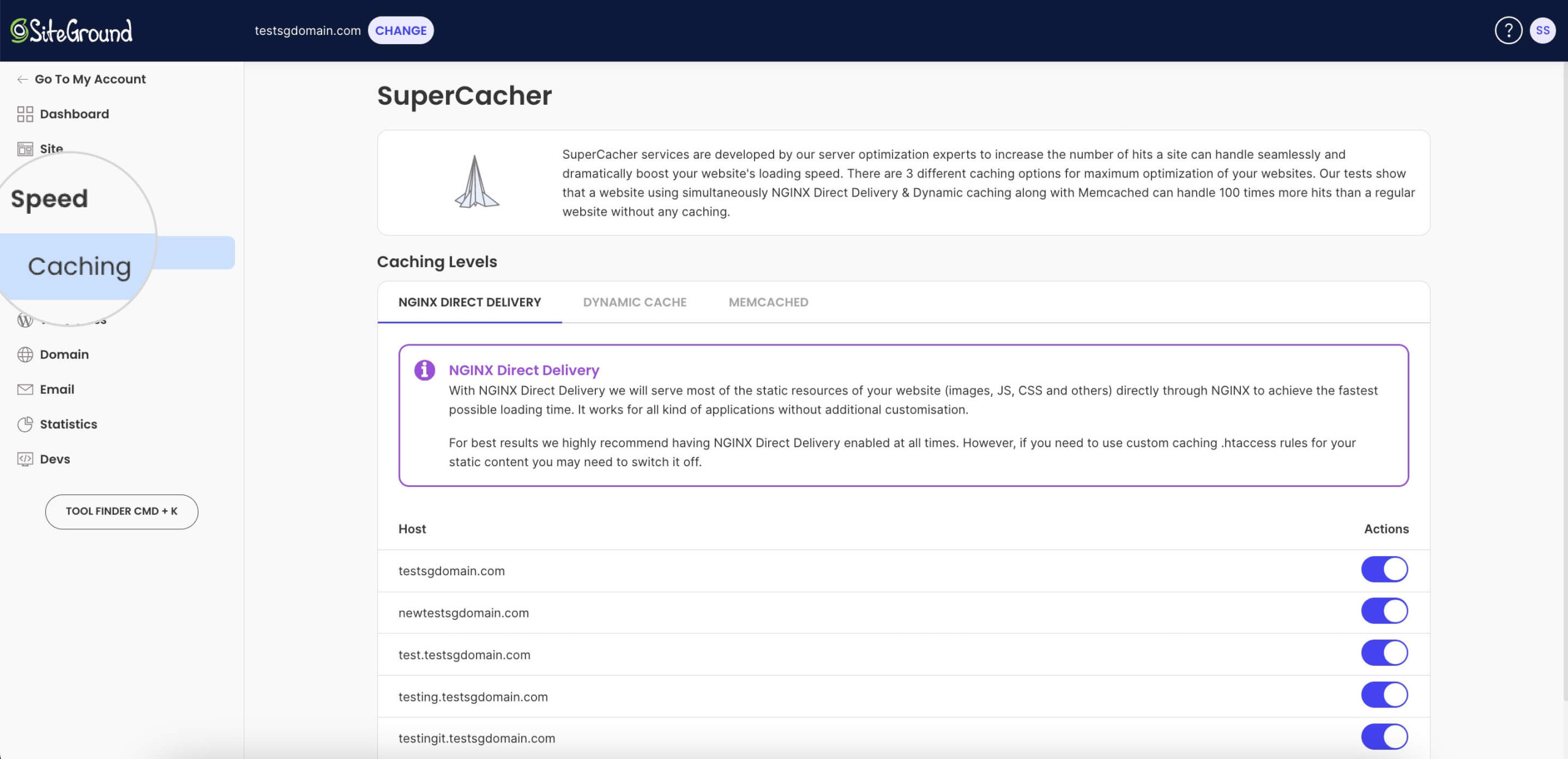Expand the Speed sidebar section
Viewport: 1568px width, 759px height.
point(50,198)
